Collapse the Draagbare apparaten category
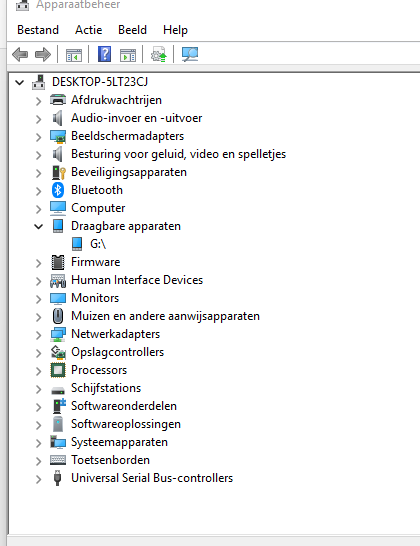The image size is (420, 546). point(39,227)
